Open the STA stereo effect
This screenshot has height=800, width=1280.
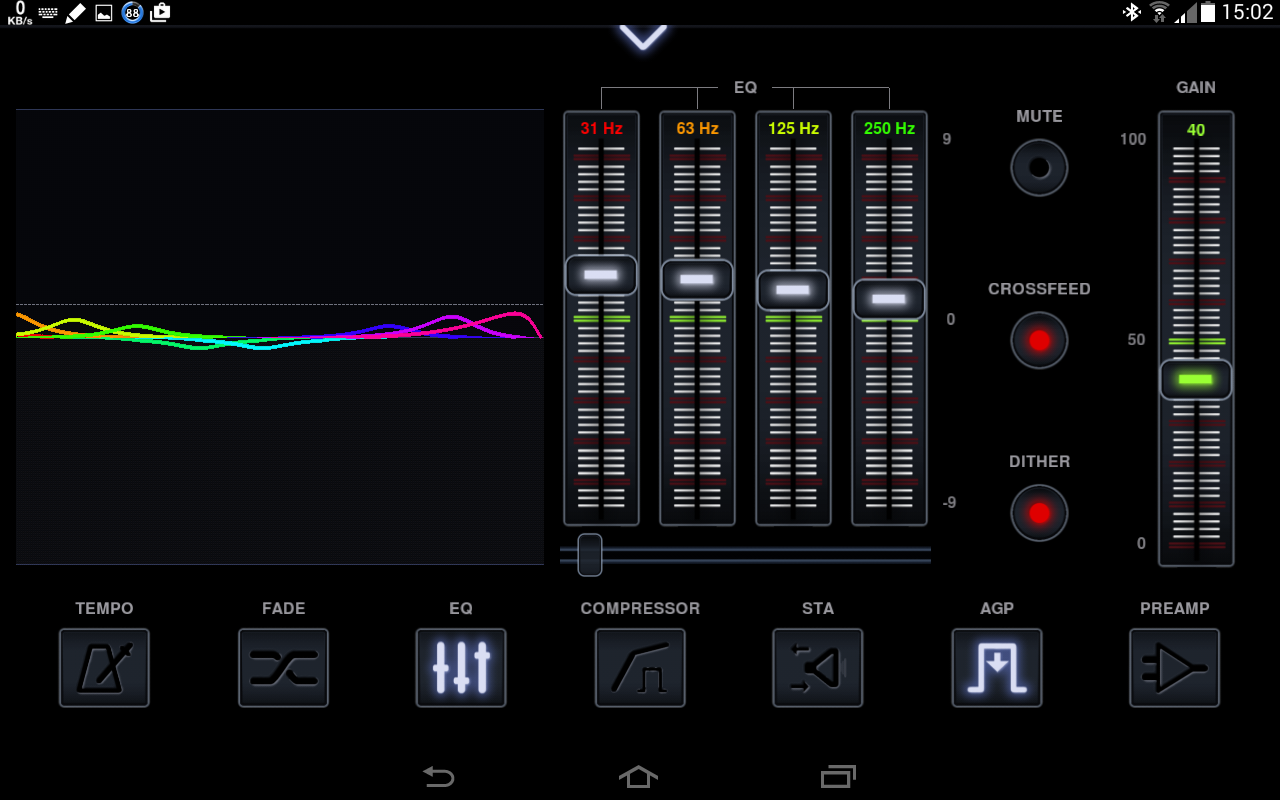tap(817, 667)
